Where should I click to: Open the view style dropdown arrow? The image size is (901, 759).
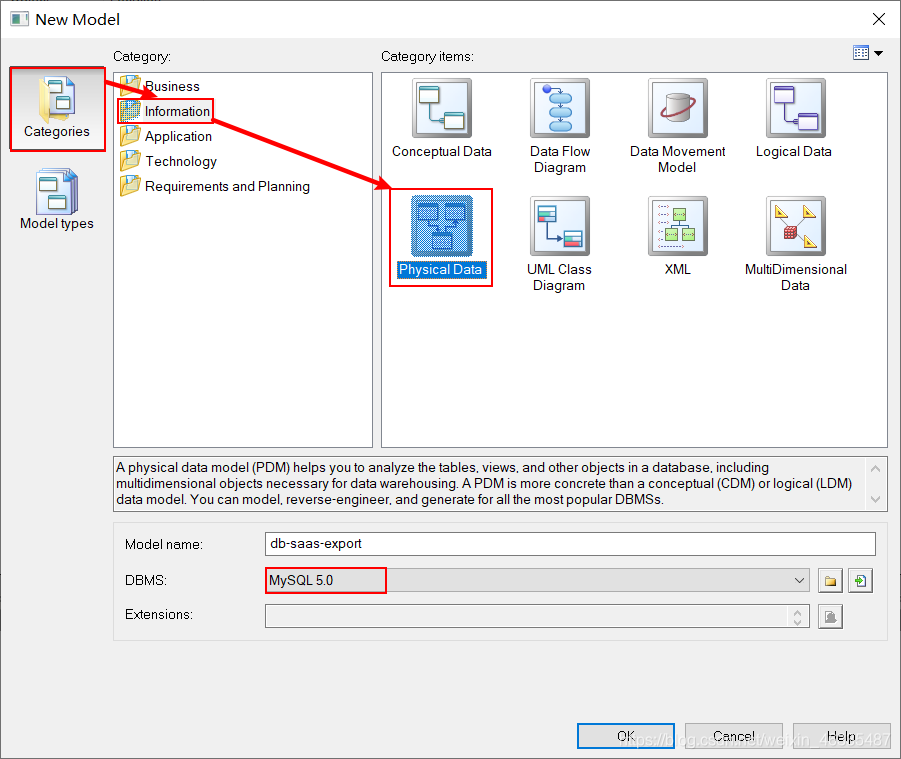pos(878,53)
